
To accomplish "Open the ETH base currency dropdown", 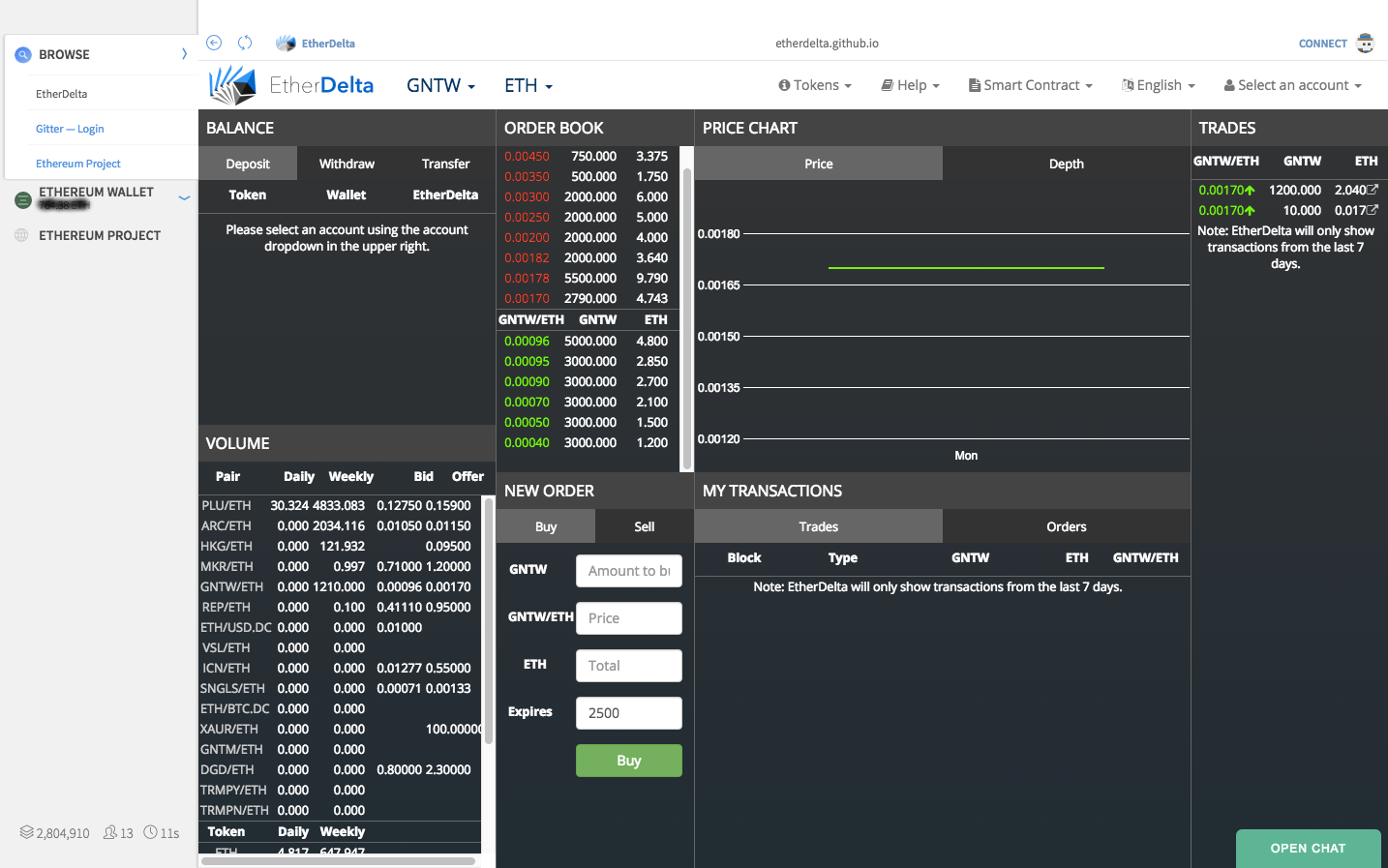I will [528, 85].
